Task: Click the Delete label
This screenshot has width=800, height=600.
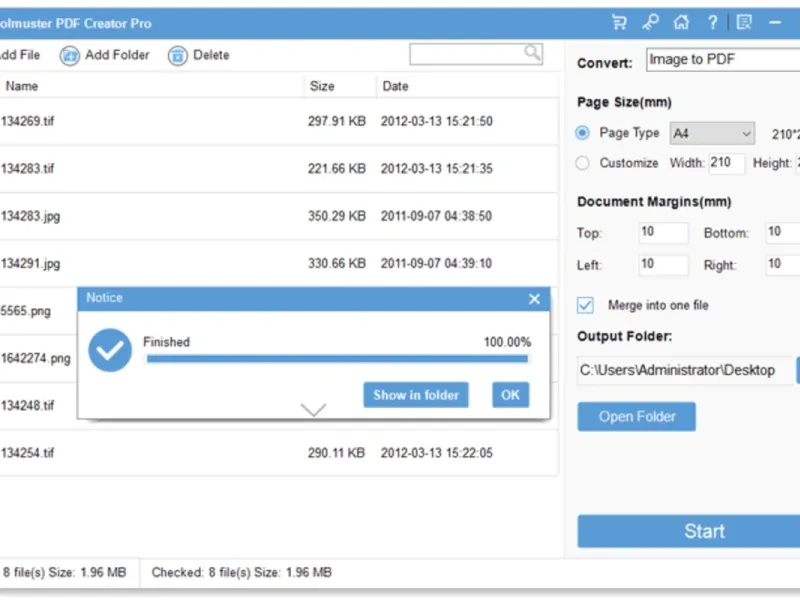Action: click(211, 55)
